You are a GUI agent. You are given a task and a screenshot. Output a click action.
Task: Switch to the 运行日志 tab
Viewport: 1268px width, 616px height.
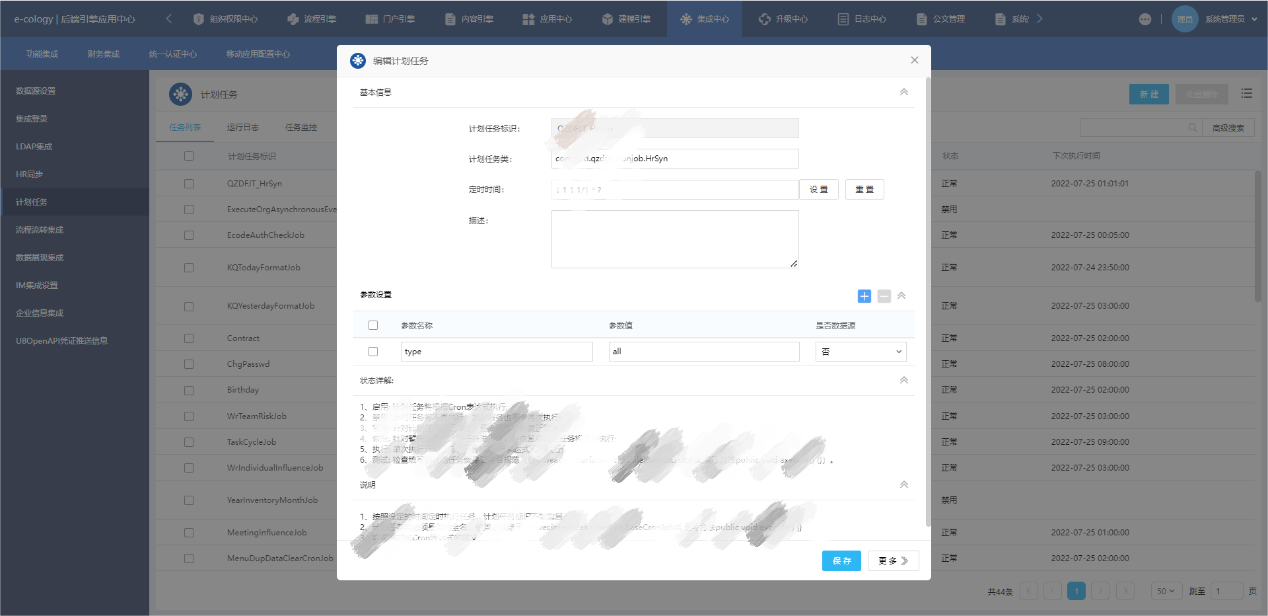243,128
